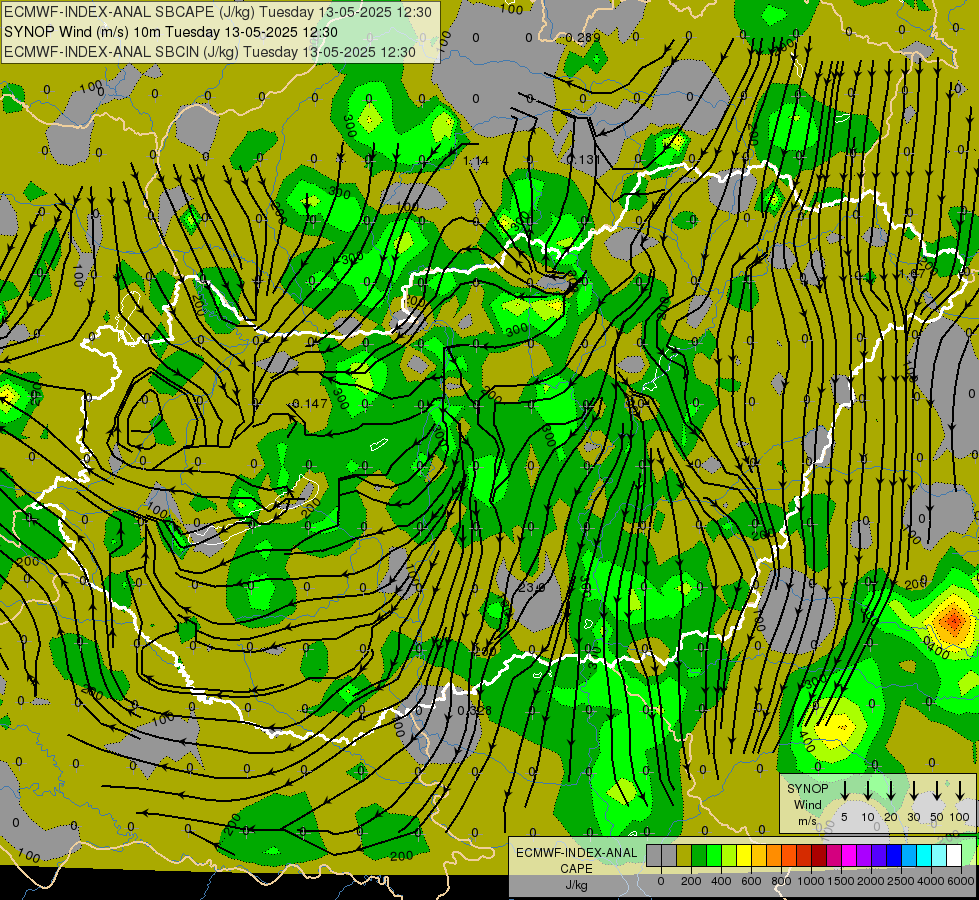Click the orange-red CAPE maximum on map

point(953,620)
